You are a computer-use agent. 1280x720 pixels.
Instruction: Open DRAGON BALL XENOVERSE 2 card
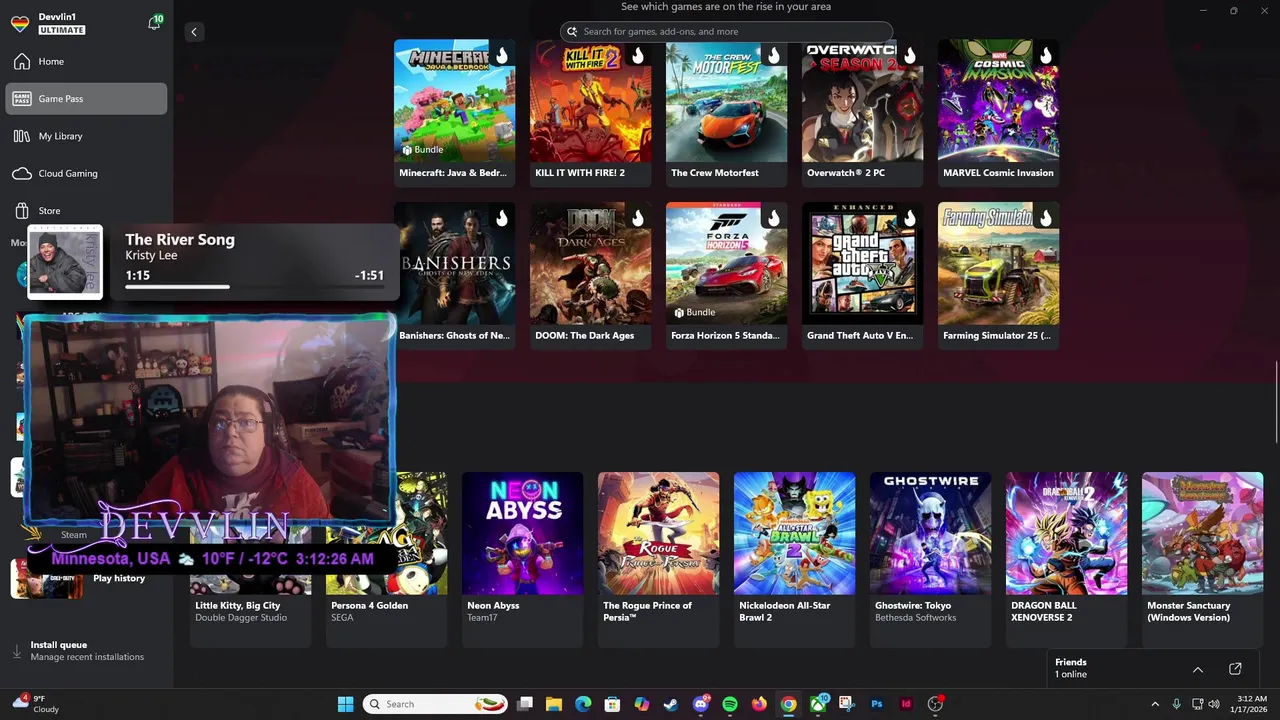1067,559
